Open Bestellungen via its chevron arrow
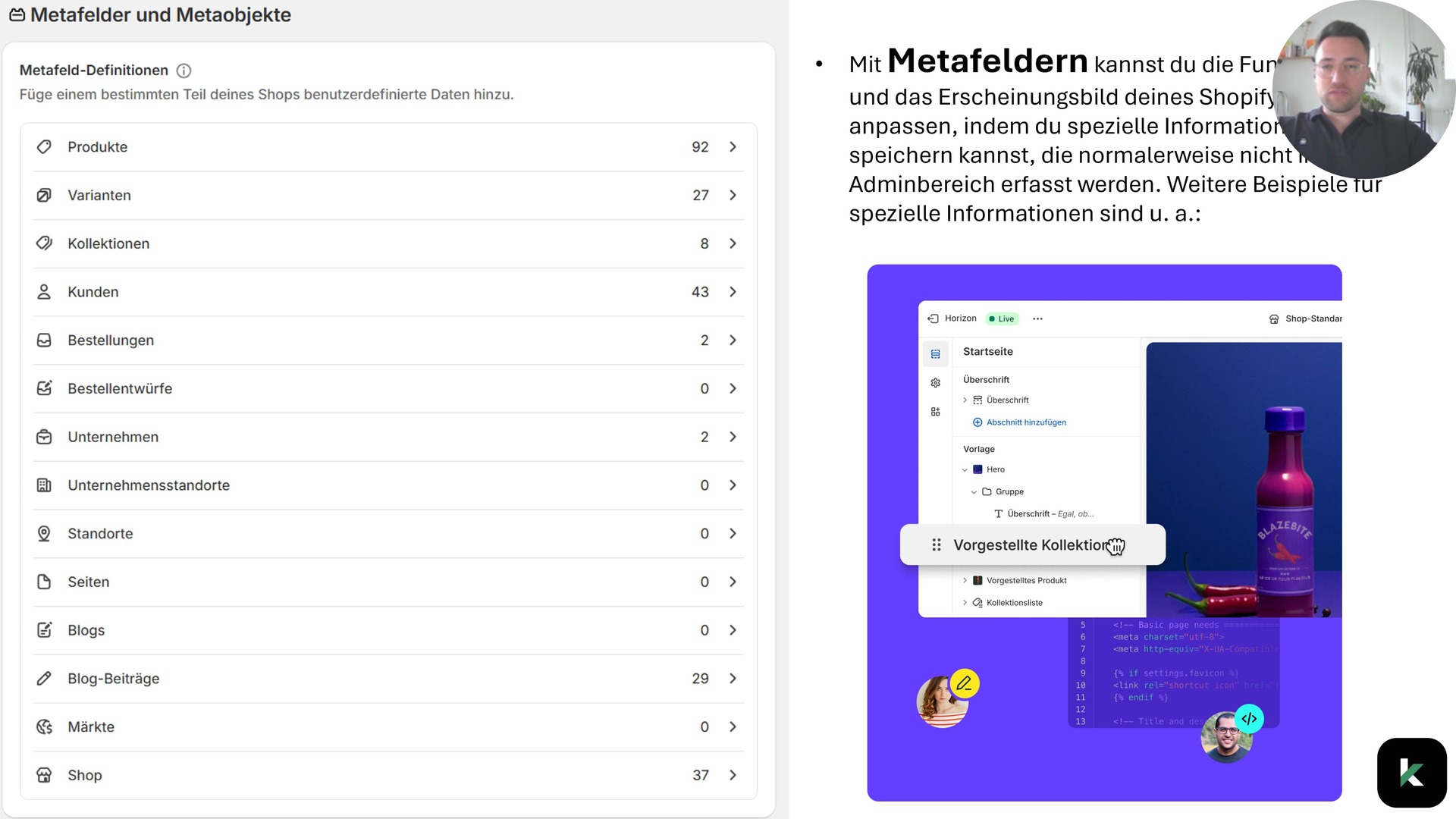 (733, 340)
